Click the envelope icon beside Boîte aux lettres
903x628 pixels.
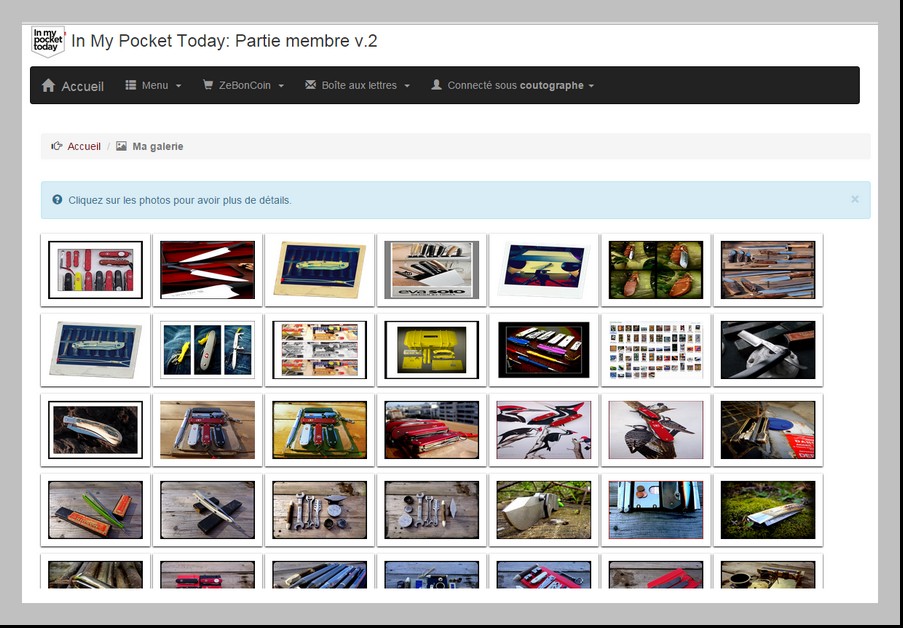point(310,85)
